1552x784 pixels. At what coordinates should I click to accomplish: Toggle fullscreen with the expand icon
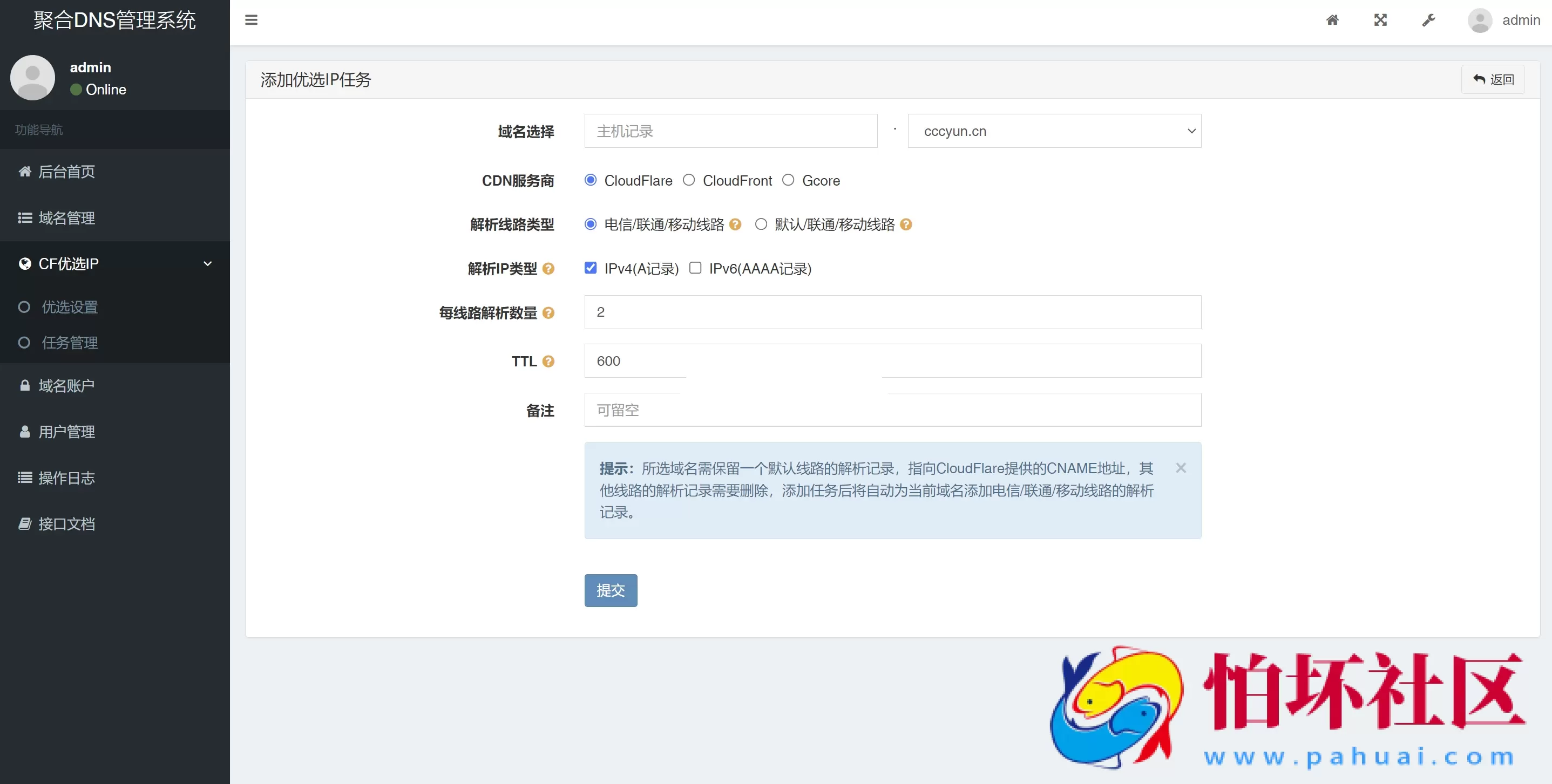(1380, 20)
